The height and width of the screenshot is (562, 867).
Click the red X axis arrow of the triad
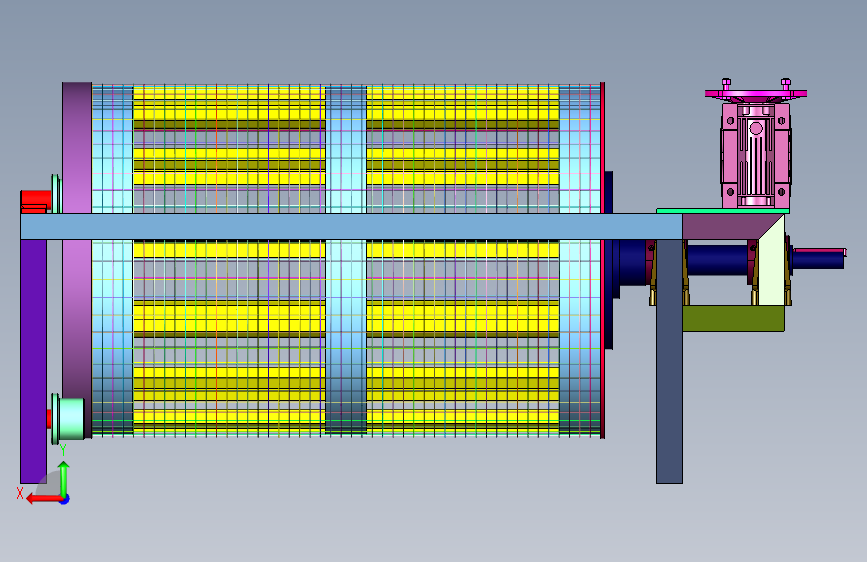43,499
